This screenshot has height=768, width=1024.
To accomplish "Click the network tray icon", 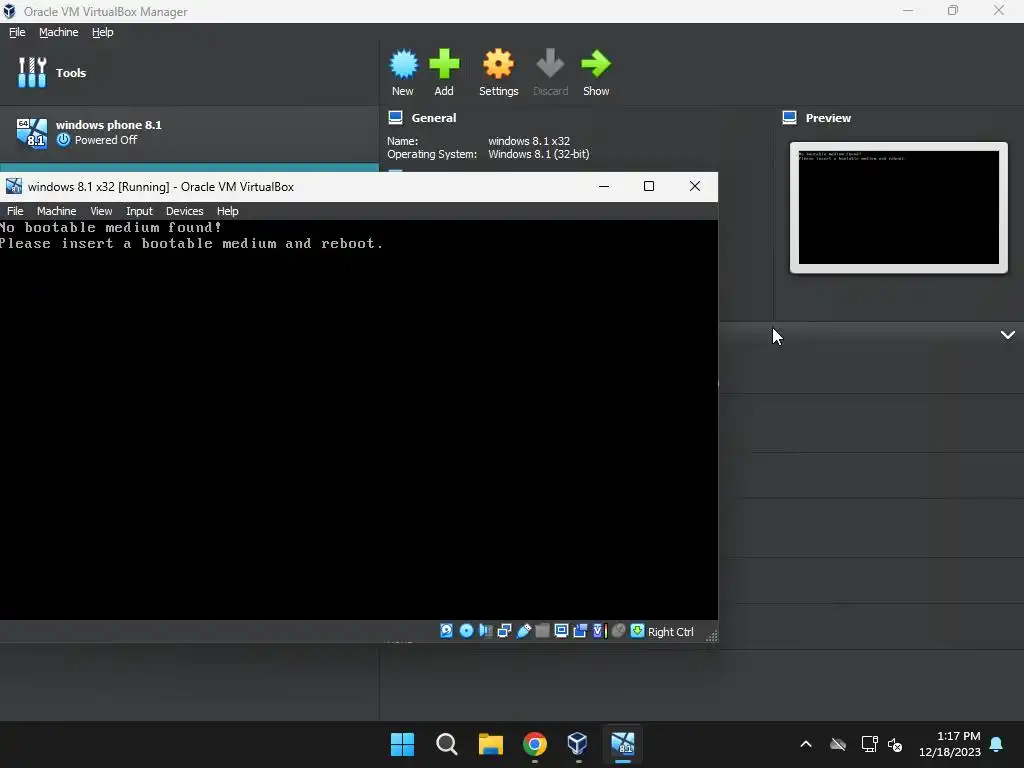I will pyautogui.click(x=869, y=744).
